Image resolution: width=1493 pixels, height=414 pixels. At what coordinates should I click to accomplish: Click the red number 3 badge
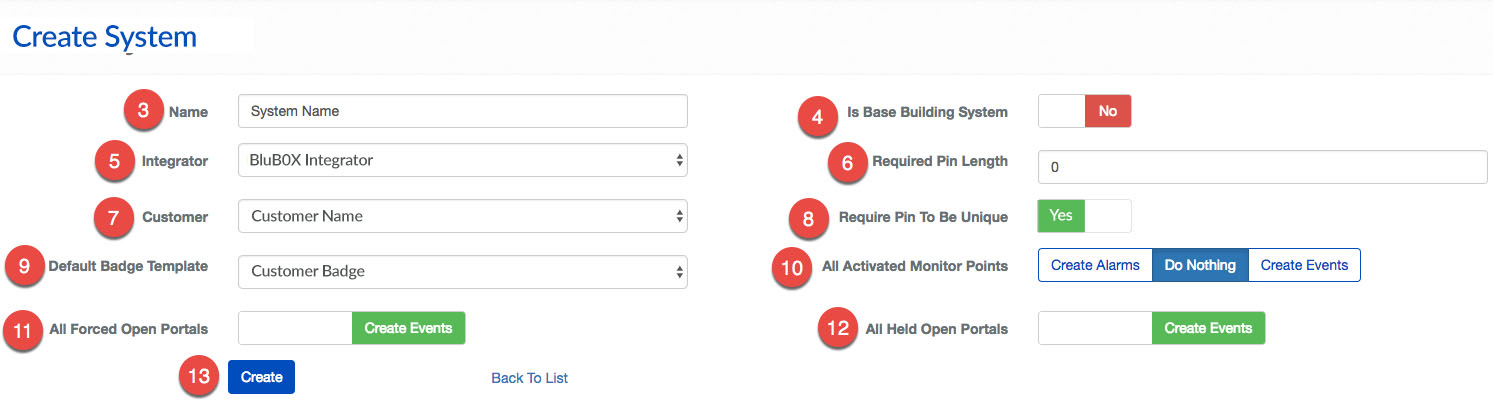point(144,111)
